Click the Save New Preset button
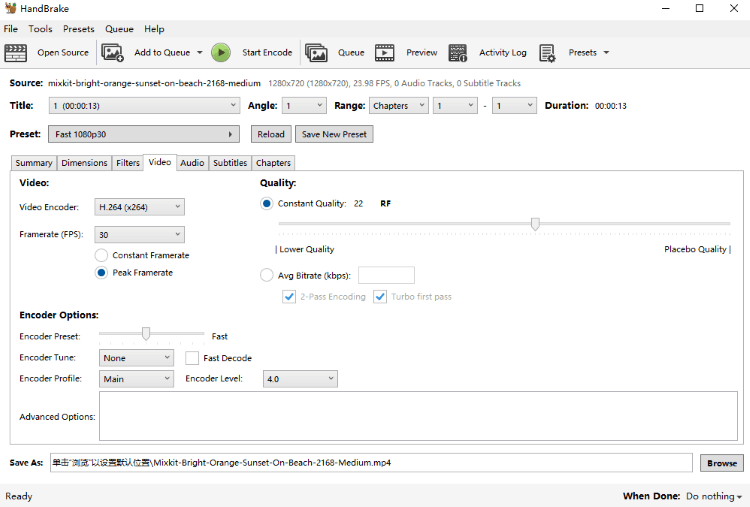Viewport: 750px width, 507px height. [334, 134]
